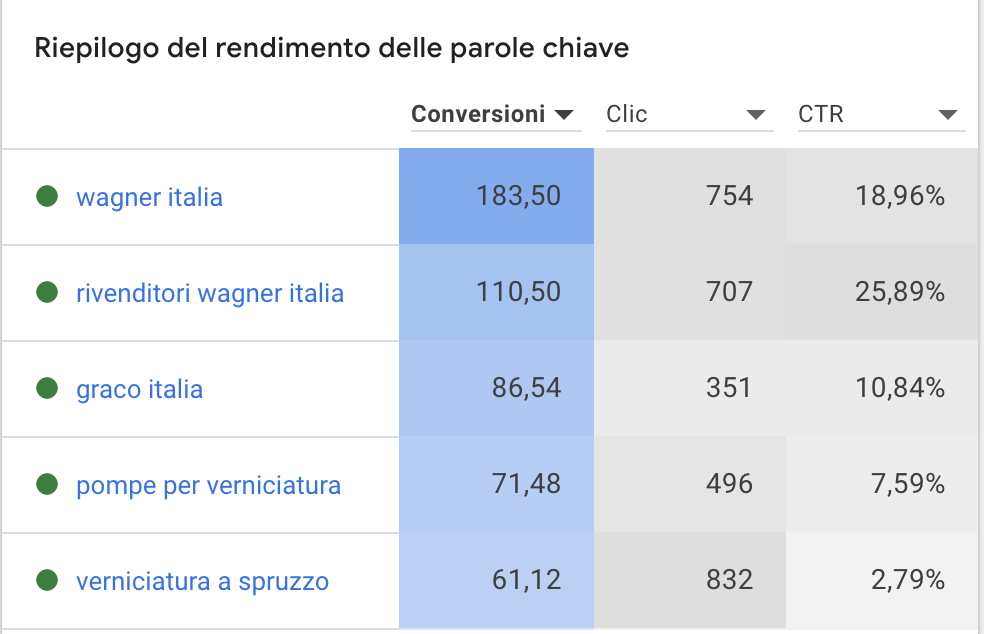984x634 pixels.
Task: Click green status dot beside rivenditori wagner italia
Action: point(47,292)
